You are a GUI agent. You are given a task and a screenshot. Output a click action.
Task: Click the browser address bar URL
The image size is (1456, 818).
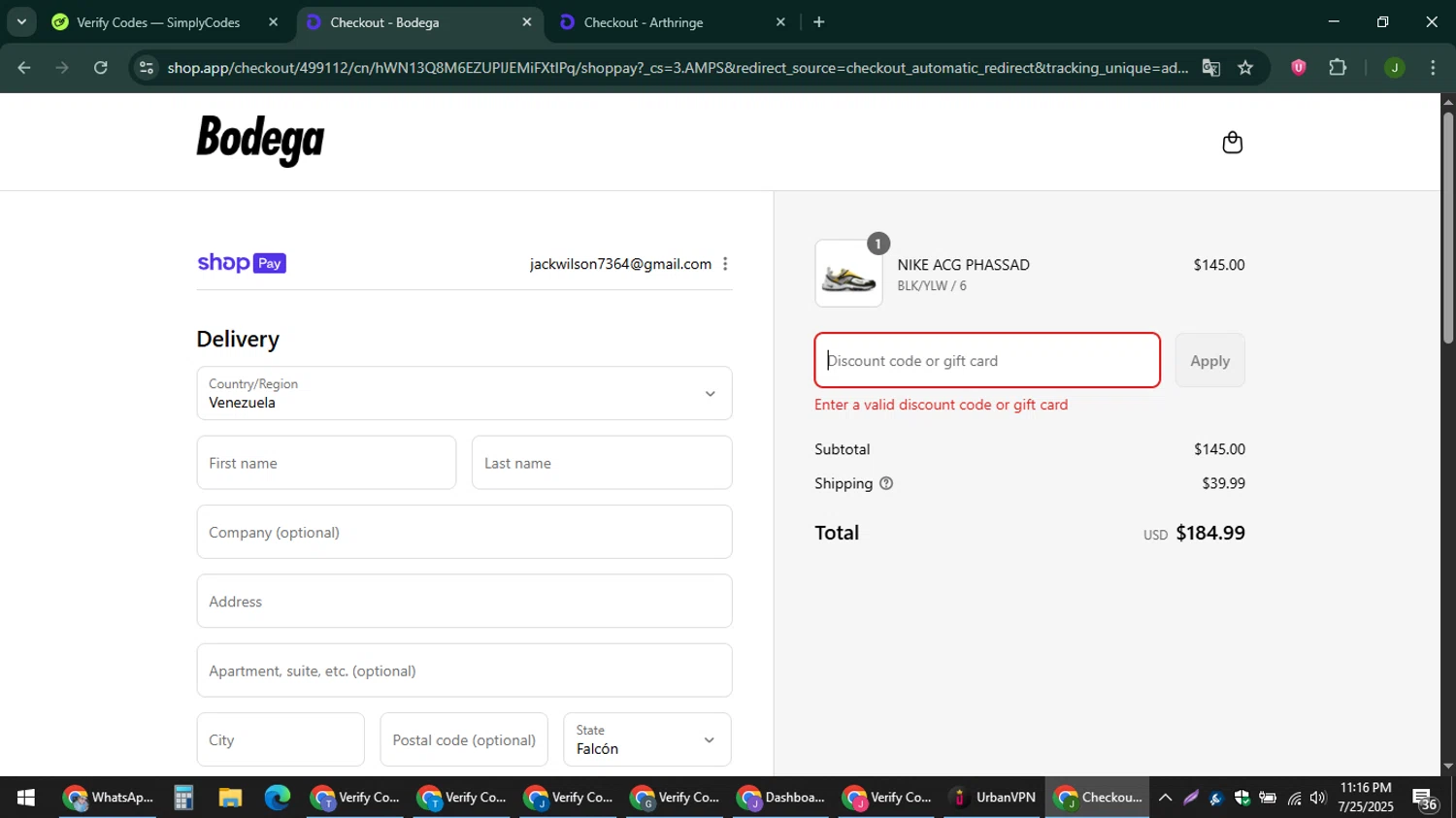click(x=677, y=67)
